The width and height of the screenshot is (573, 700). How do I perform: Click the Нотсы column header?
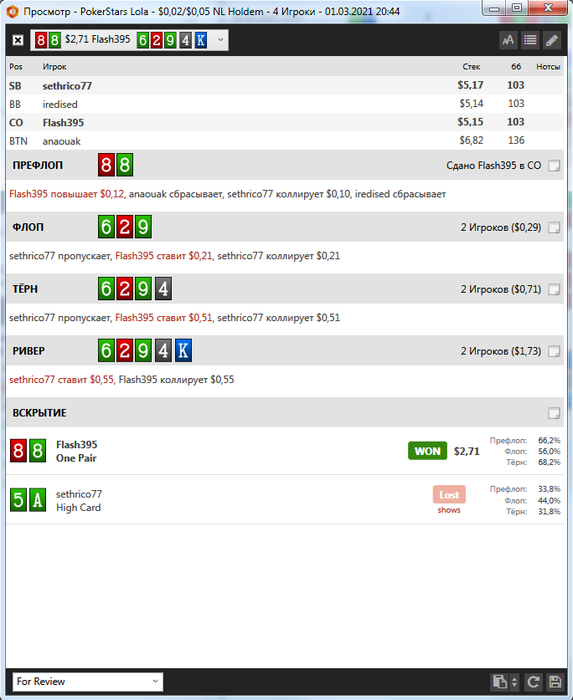pyautogui.click(x=548, y=67)
